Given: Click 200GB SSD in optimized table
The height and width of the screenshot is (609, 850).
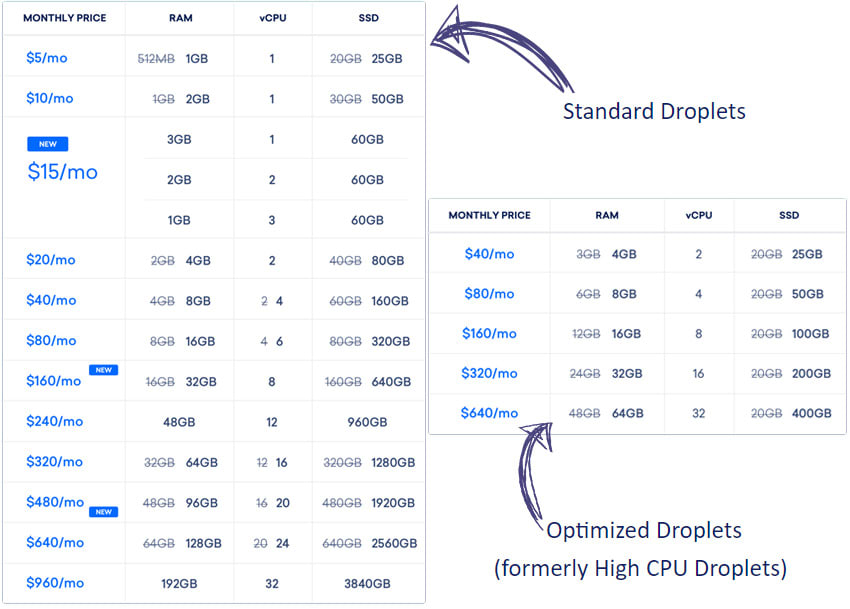Looking at the screenshot, I should (812, 374).
